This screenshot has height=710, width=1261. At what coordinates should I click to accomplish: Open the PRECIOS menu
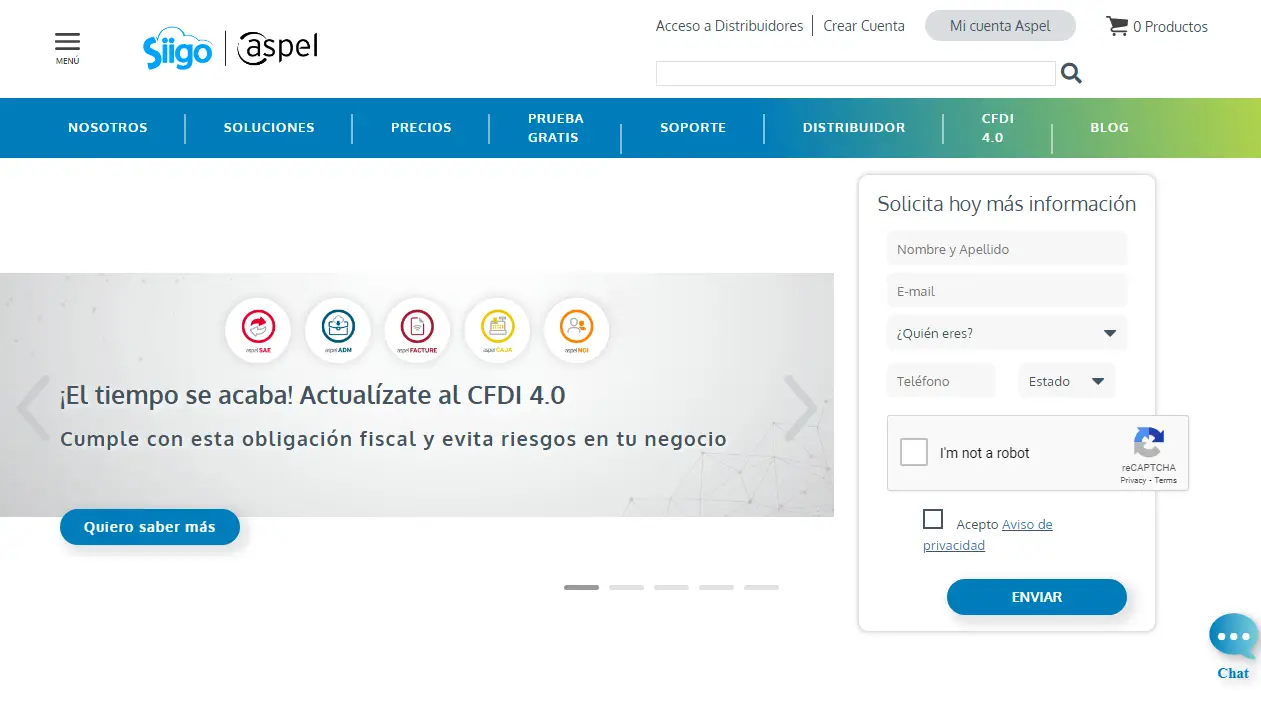pos(421,128)
